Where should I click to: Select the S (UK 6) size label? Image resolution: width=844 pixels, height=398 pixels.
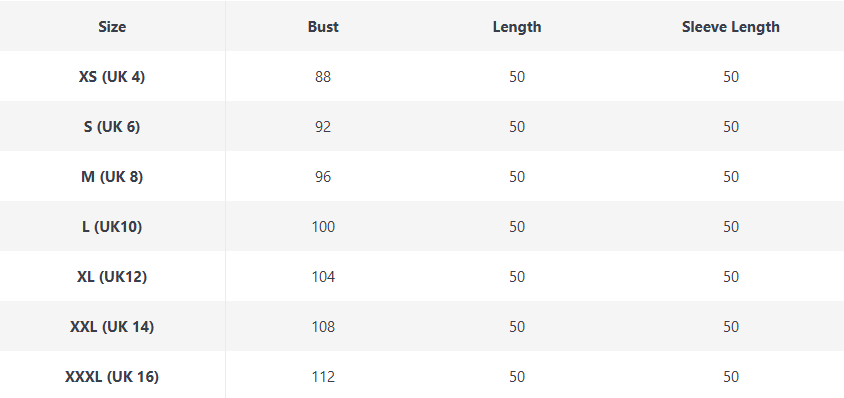(112, 127)
